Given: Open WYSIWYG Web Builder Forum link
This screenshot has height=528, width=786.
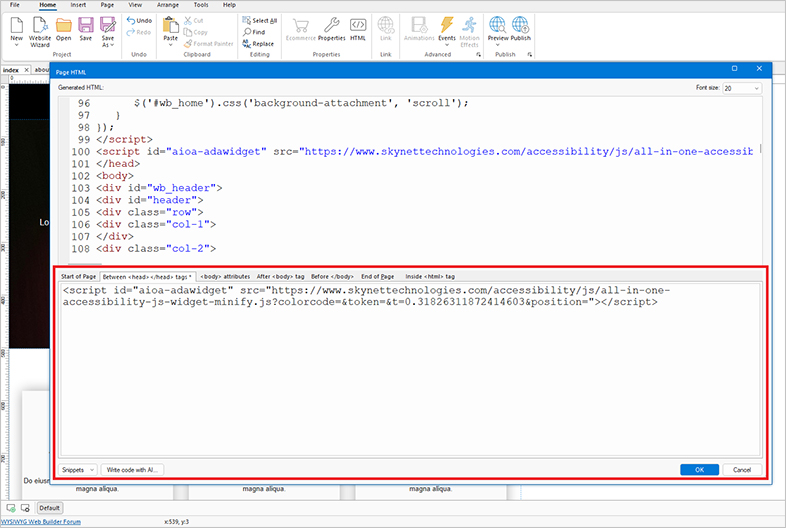Looking at the screenshot, I should point(41,521).
